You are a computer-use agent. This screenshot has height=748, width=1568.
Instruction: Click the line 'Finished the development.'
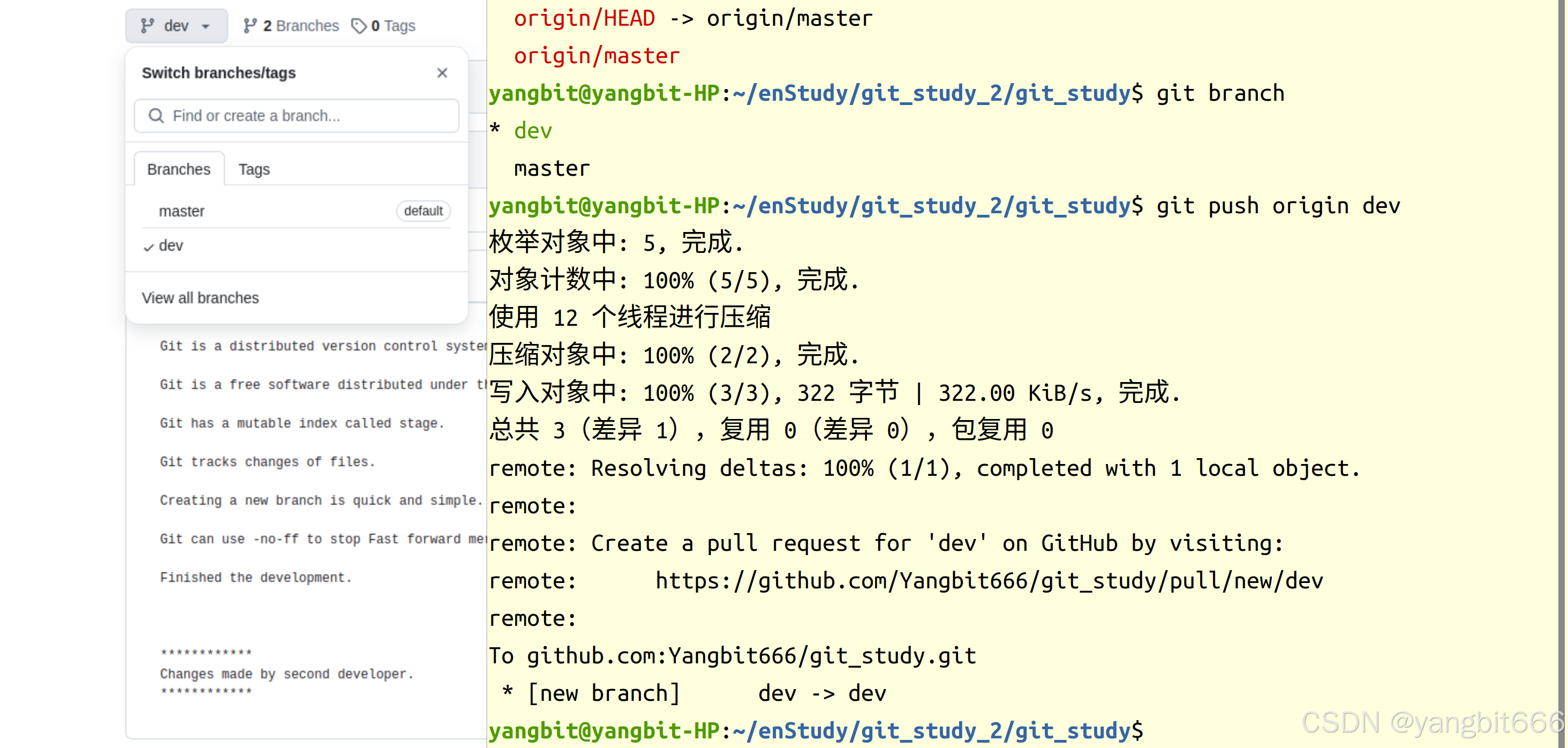(x=255, y=578)
